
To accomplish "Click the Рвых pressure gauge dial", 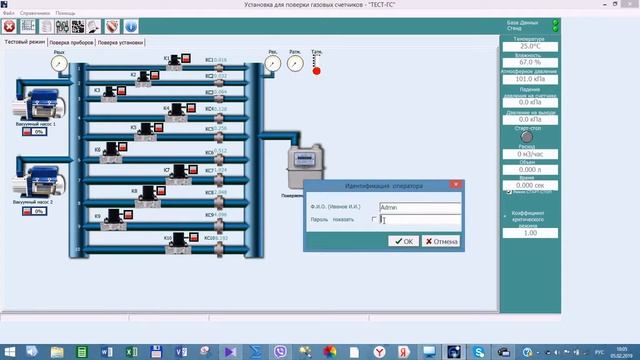I will [59, 64].
